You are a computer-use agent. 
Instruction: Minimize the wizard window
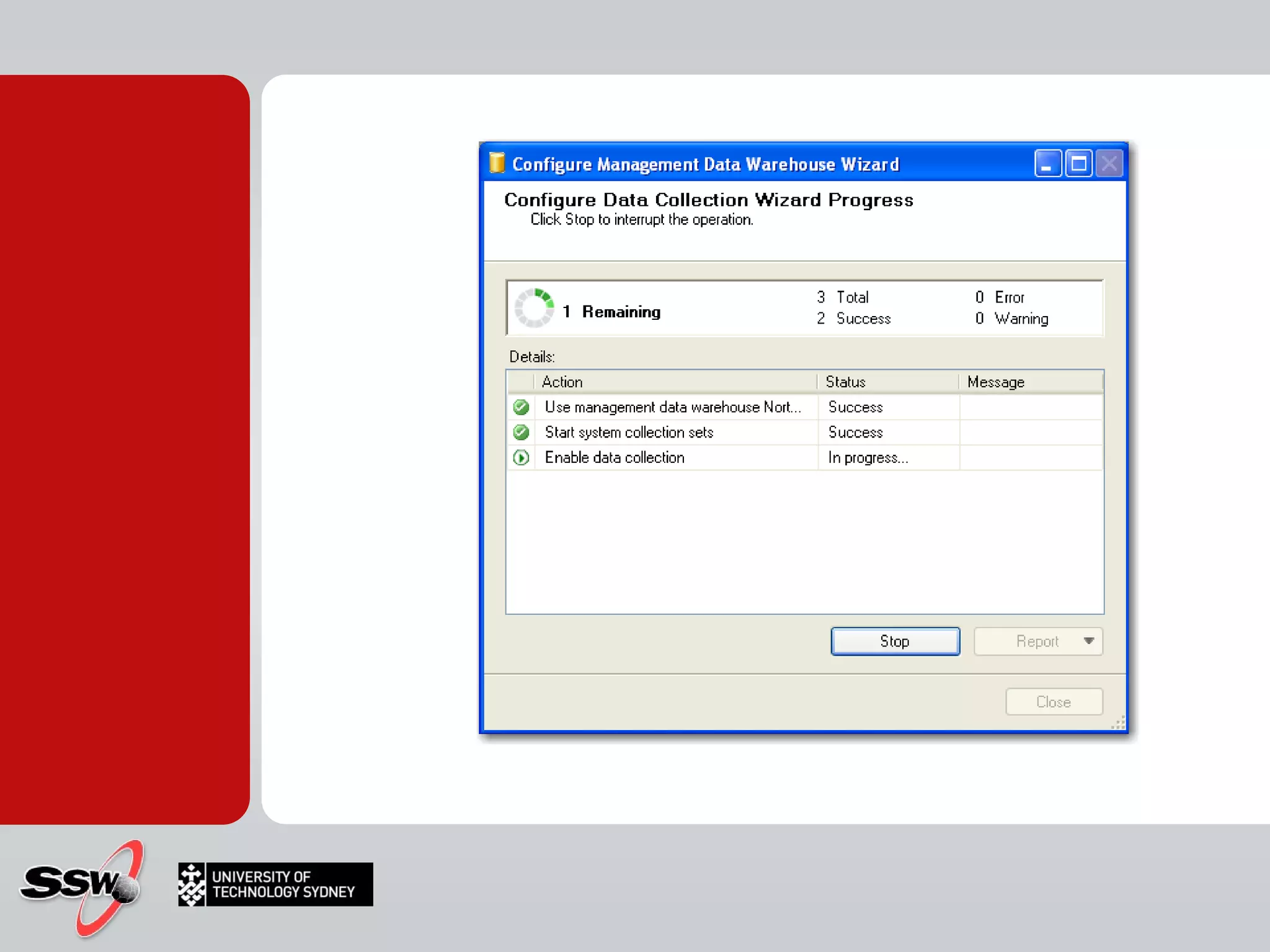1047,164
